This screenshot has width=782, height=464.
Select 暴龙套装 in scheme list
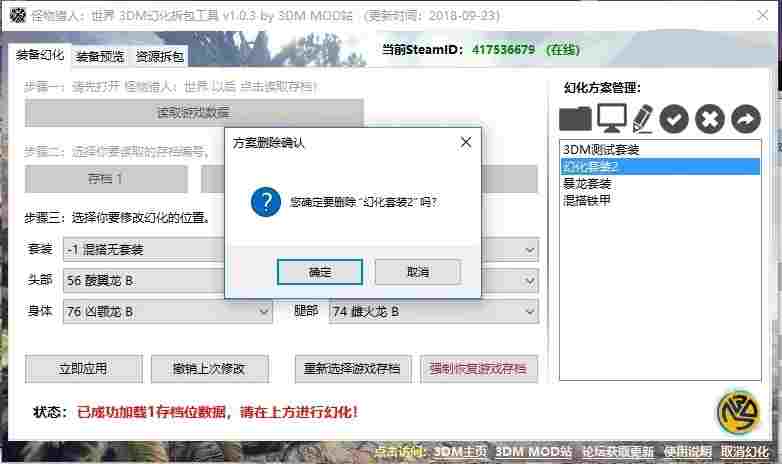click(x=660, y=183)
